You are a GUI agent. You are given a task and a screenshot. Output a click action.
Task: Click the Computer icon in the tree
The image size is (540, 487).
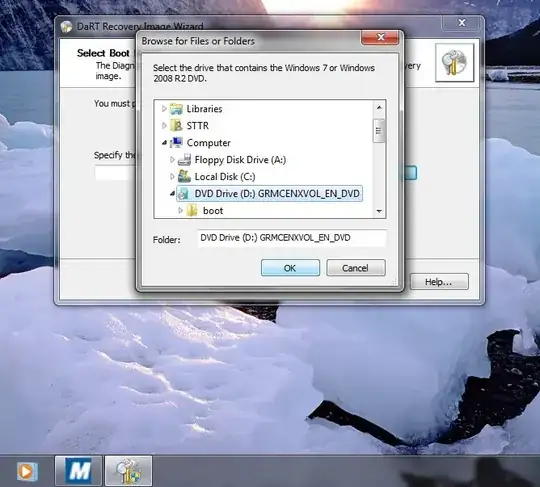pos(176,143)
